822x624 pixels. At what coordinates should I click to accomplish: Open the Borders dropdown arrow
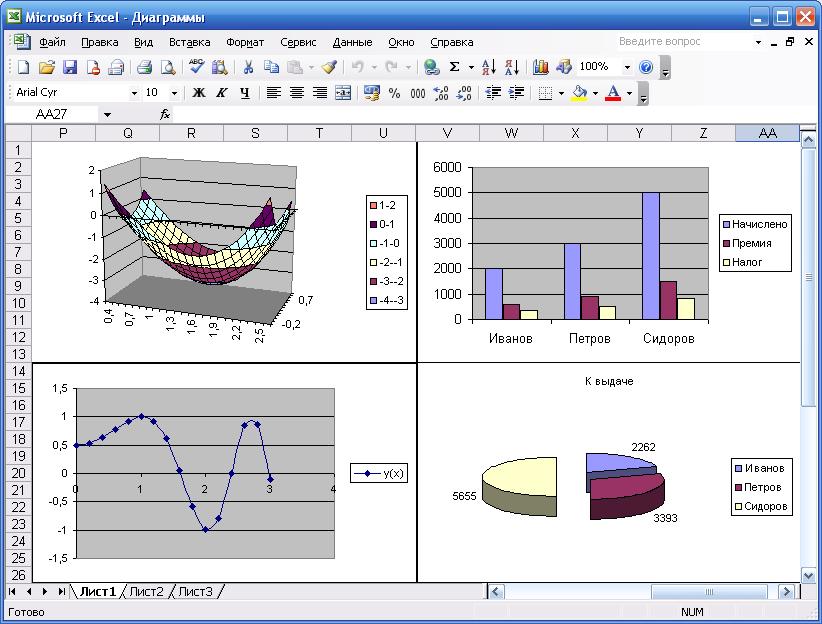(561, 93)
